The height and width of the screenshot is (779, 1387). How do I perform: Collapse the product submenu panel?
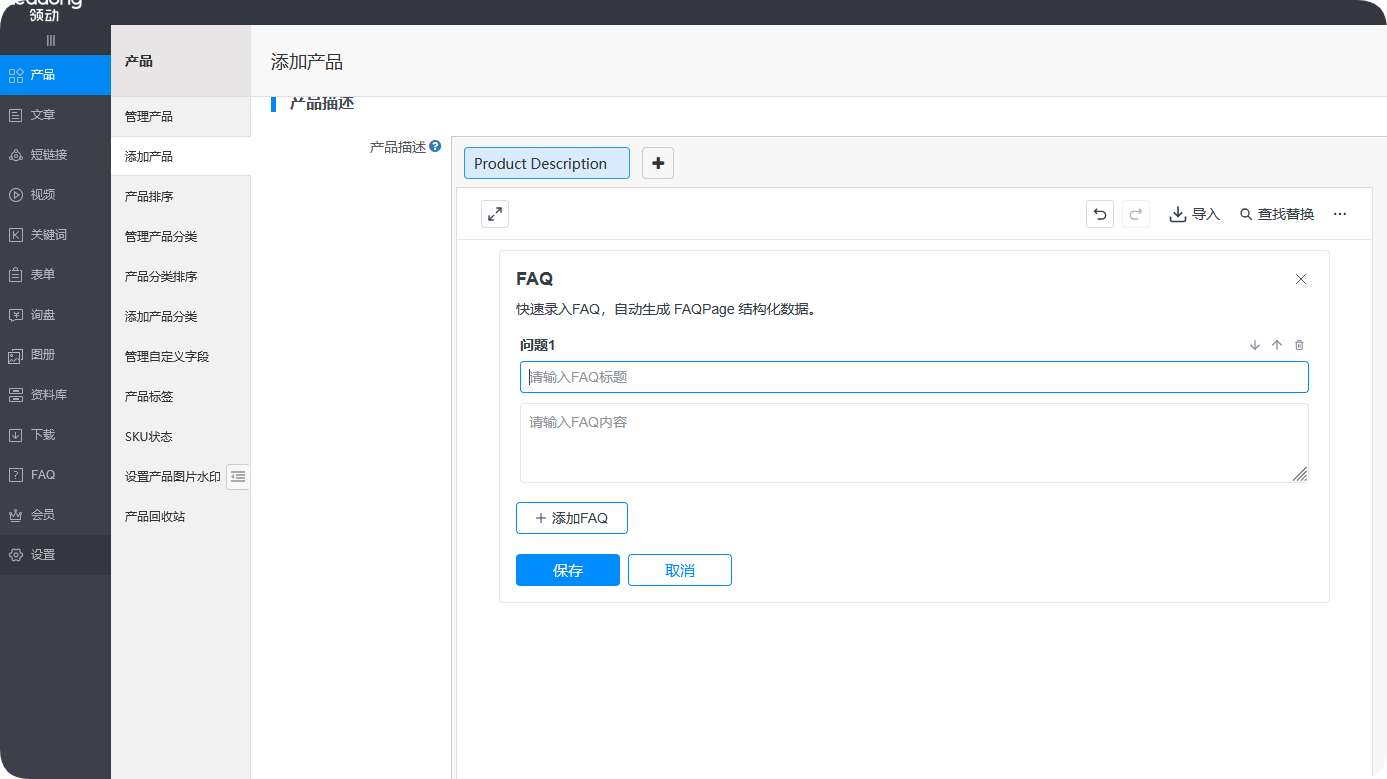point(238,477)
